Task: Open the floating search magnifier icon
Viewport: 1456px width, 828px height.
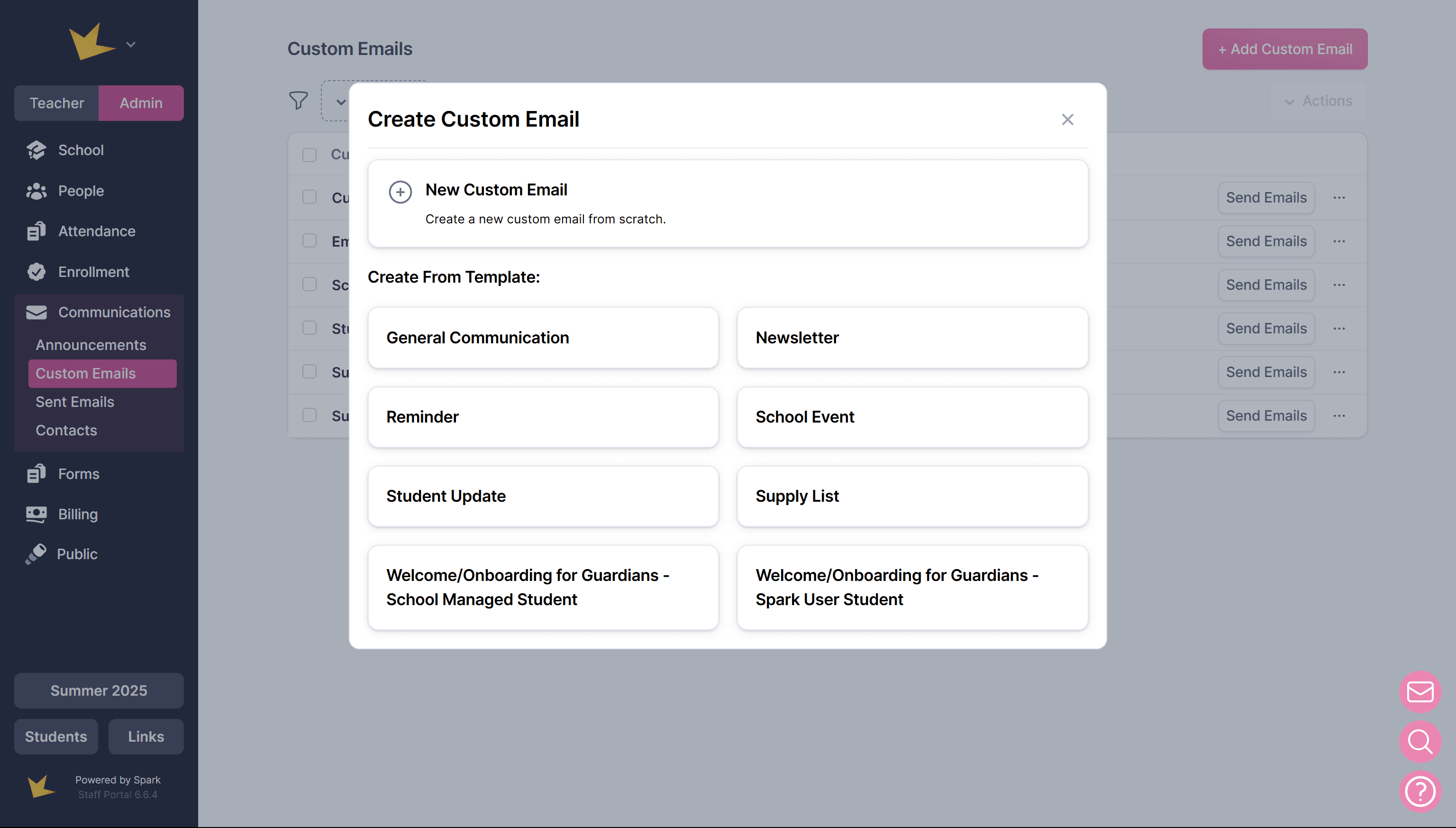Action: (x=1420, y=742)
